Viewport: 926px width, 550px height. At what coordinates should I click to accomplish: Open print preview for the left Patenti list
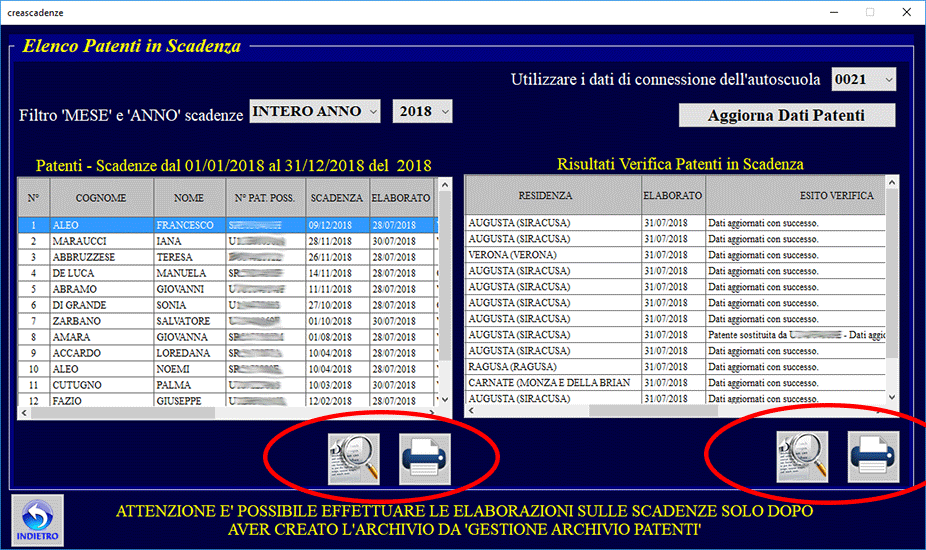click(x=354, y=459)
